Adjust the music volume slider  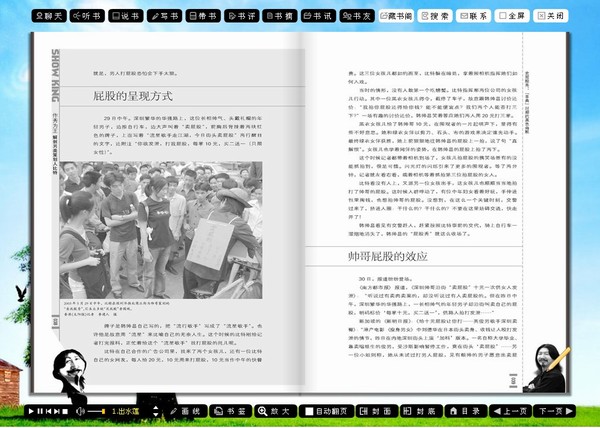coord(96,412)
